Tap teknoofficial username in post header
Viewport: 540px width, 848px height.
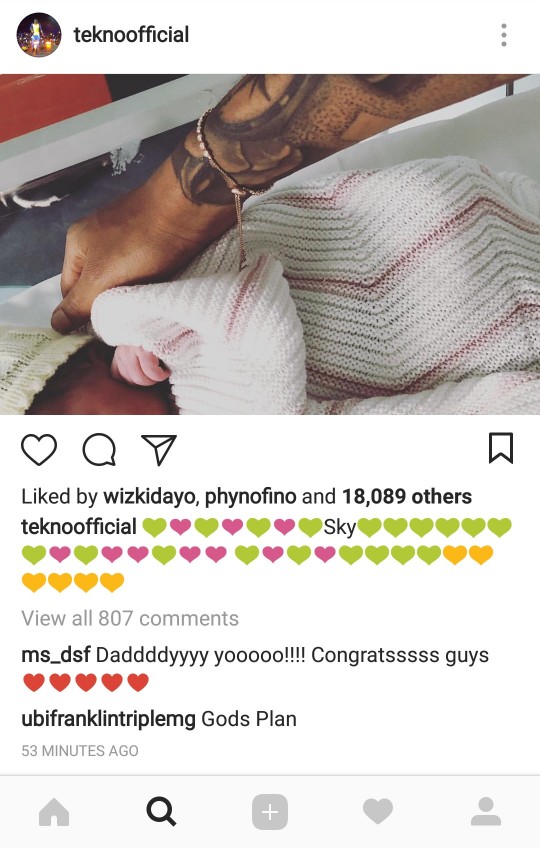[x=131, y=35]
